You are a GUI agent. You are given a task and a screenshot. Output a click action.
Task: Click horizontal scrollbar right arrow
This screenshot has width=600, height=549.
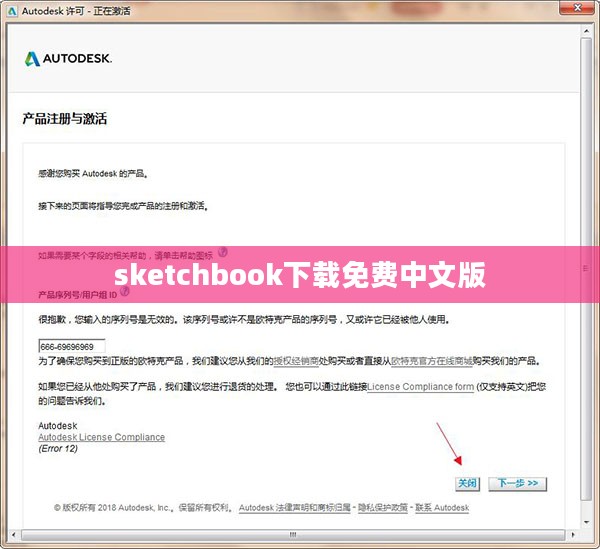pos(573,535)
